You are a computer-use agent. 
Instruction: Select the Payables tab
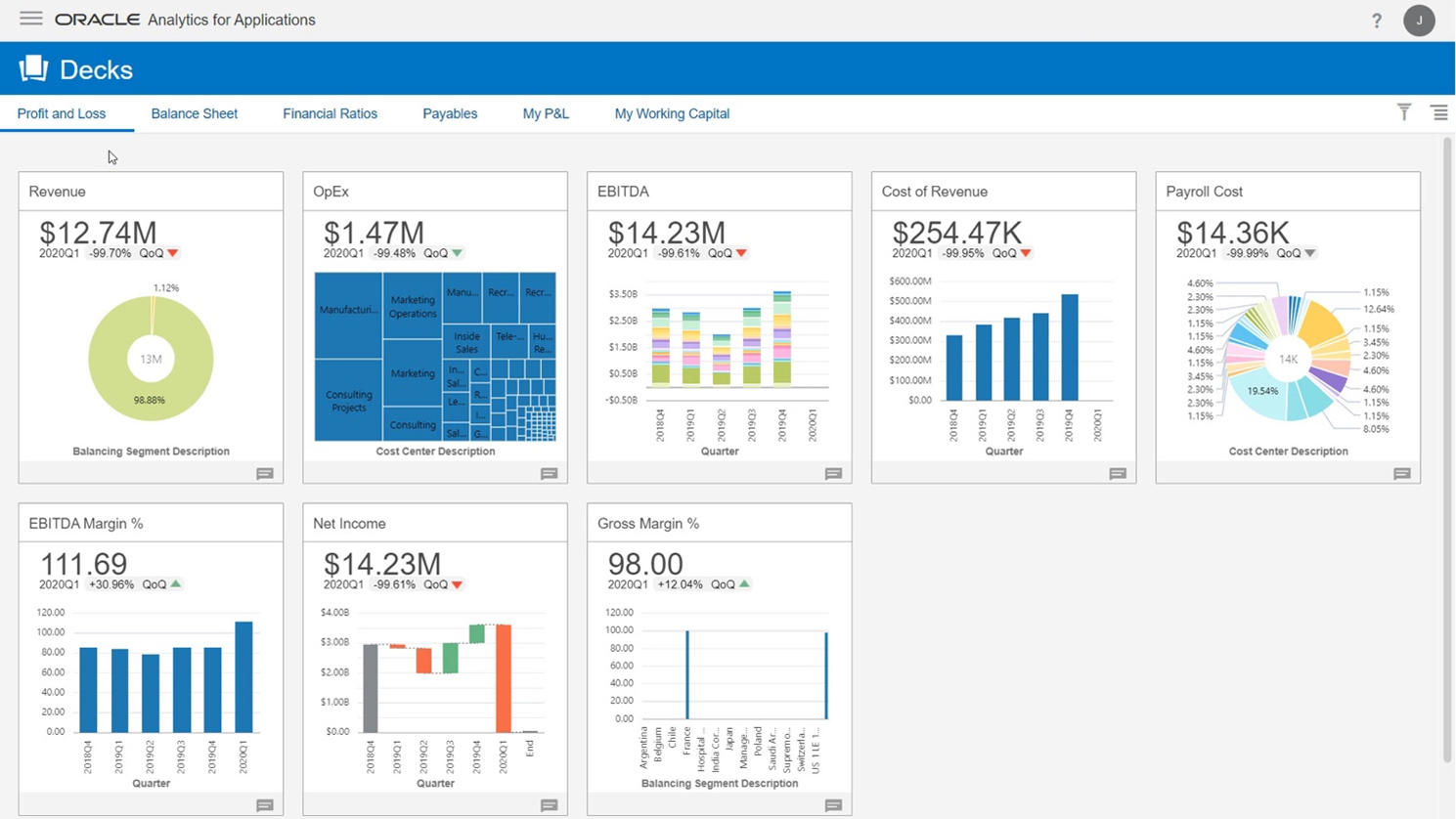click(x=450, y=113)
